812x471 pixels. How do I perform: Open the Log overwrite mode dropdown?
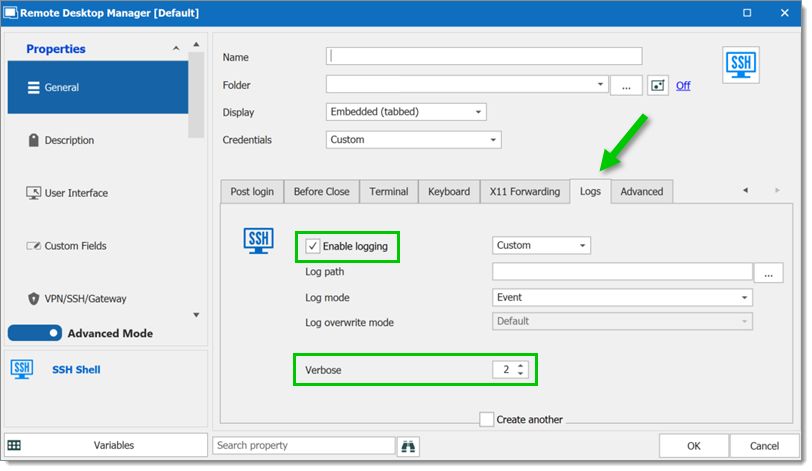(622, 321)
